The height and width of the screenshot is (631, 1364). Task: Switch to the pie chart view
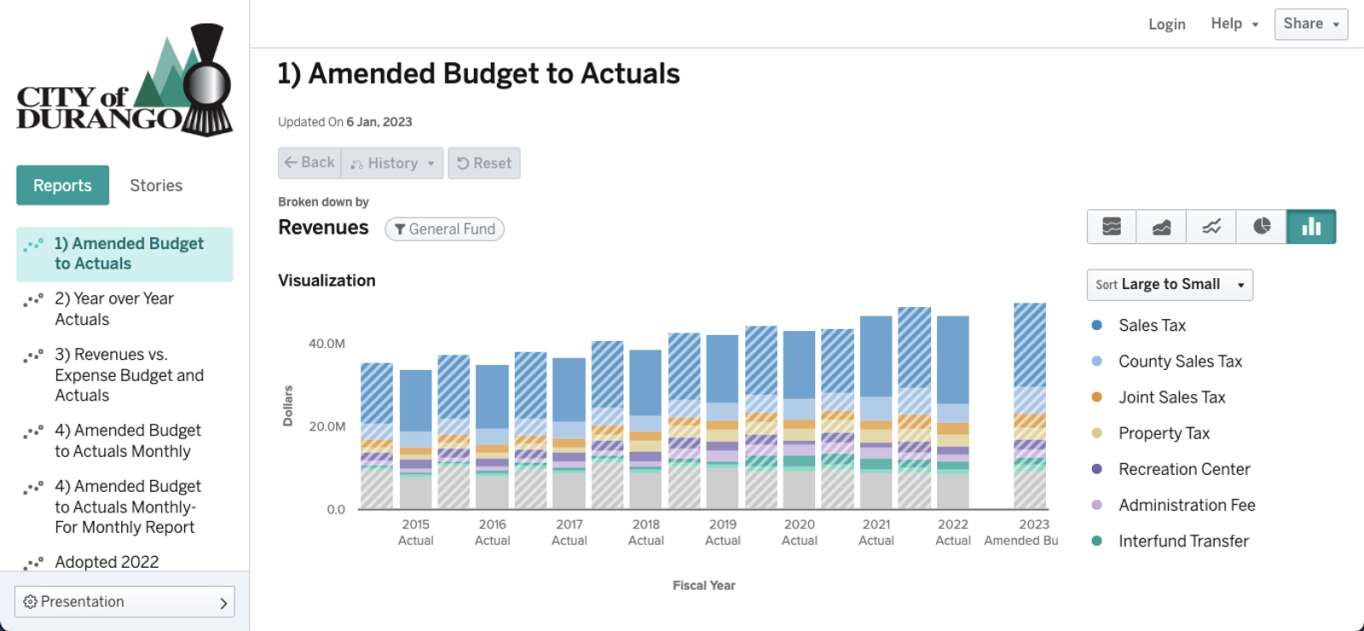[x=1262, y=227]
